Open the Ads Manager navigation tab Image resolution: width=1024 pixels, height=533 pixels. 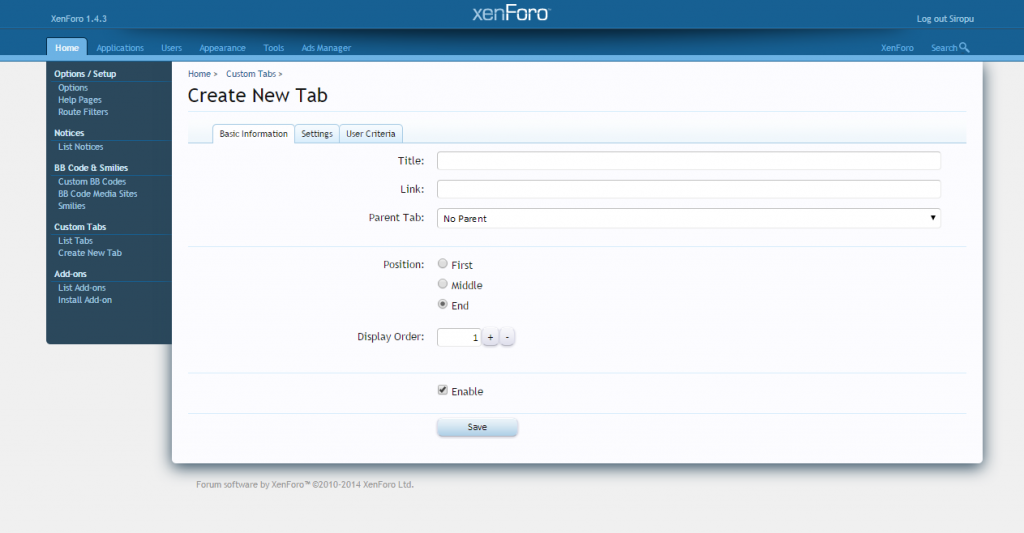click(326, 48)
